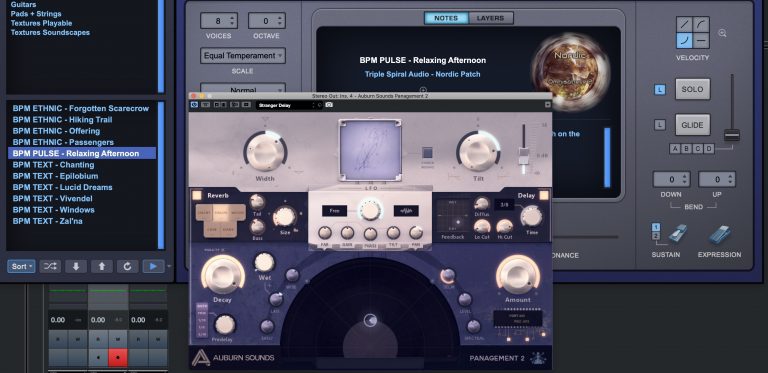
Task: Click the red record-arm button in mixer
Action: 118,358
